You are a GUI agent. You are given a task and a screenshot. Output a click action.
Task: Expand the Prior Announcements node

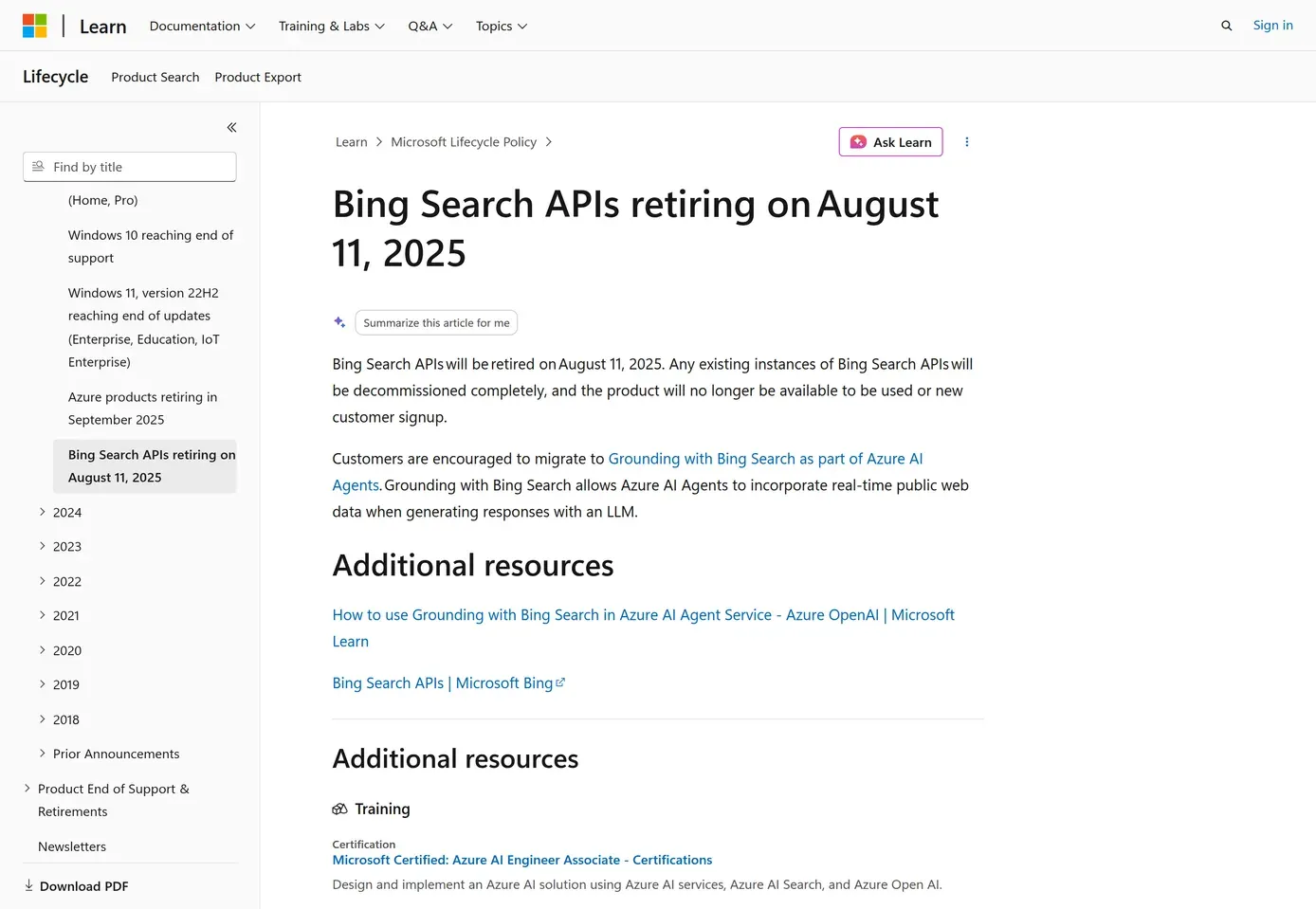pos(42,754)
